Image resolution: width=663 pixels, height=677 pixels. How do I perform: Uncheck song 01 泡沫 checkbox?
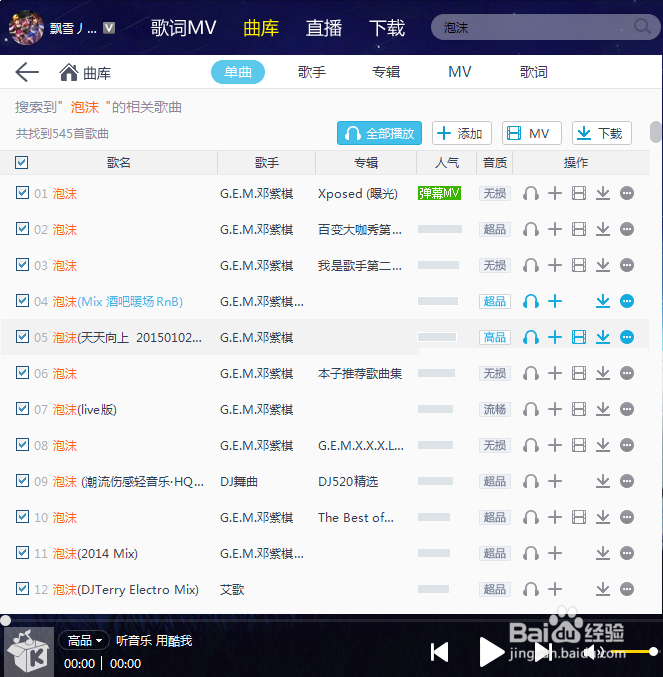[x=22, y=193]
